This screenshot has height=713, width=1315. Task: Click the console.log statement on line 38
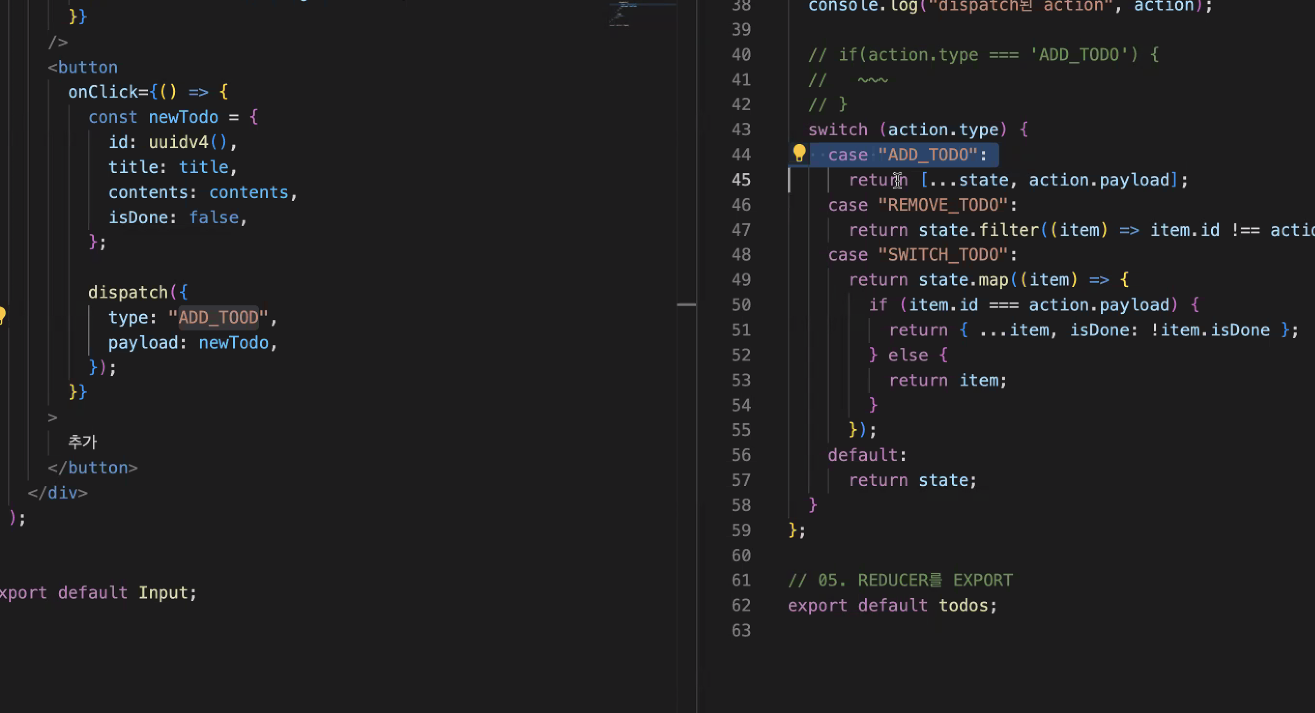[x=1010, y=6]
